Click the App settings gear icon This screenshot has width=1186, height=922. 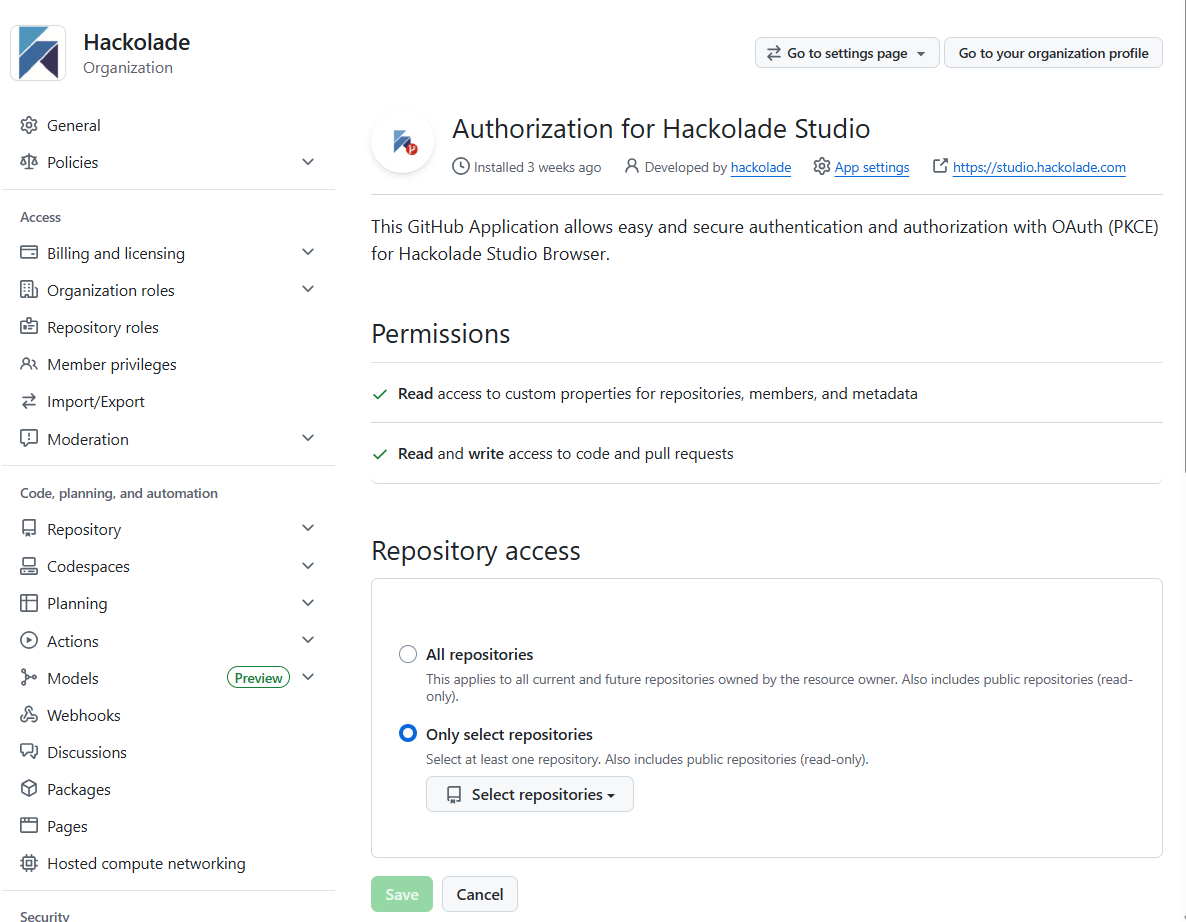click(x=821, y=166)
